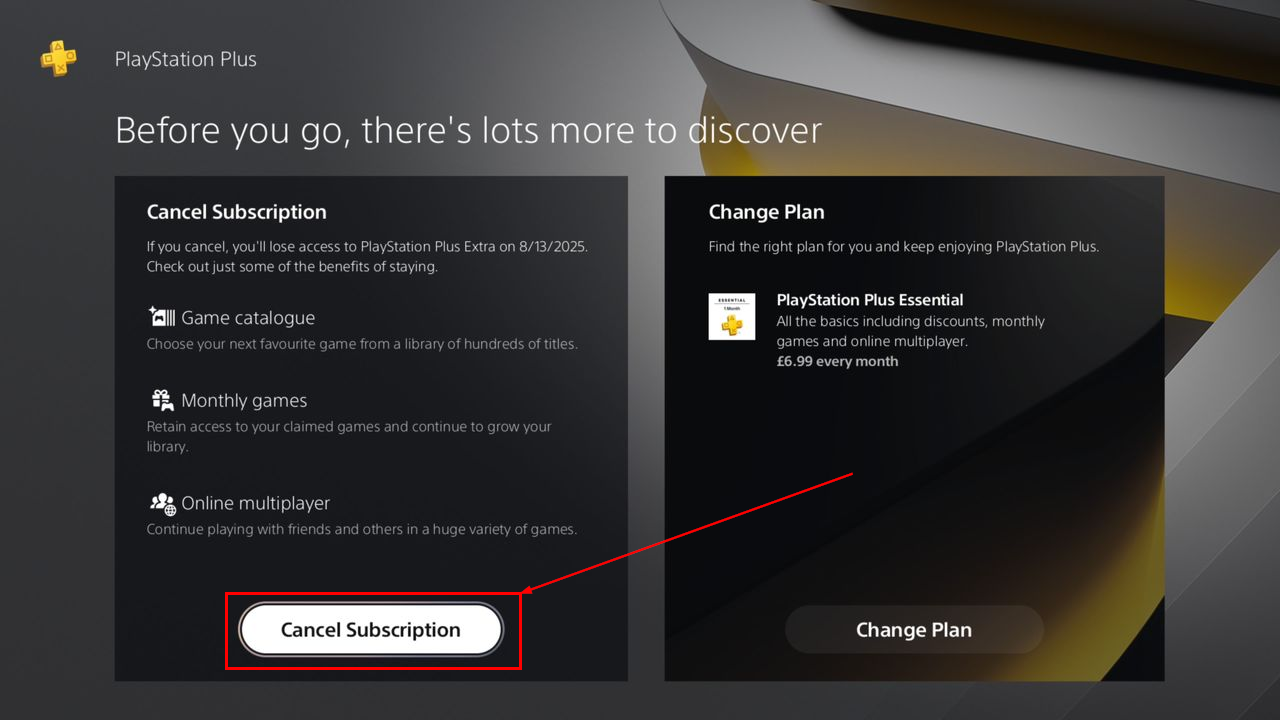Click the 'PlayStation Plus Essential' plan title

pyautogui.click(x=870, y=300)
